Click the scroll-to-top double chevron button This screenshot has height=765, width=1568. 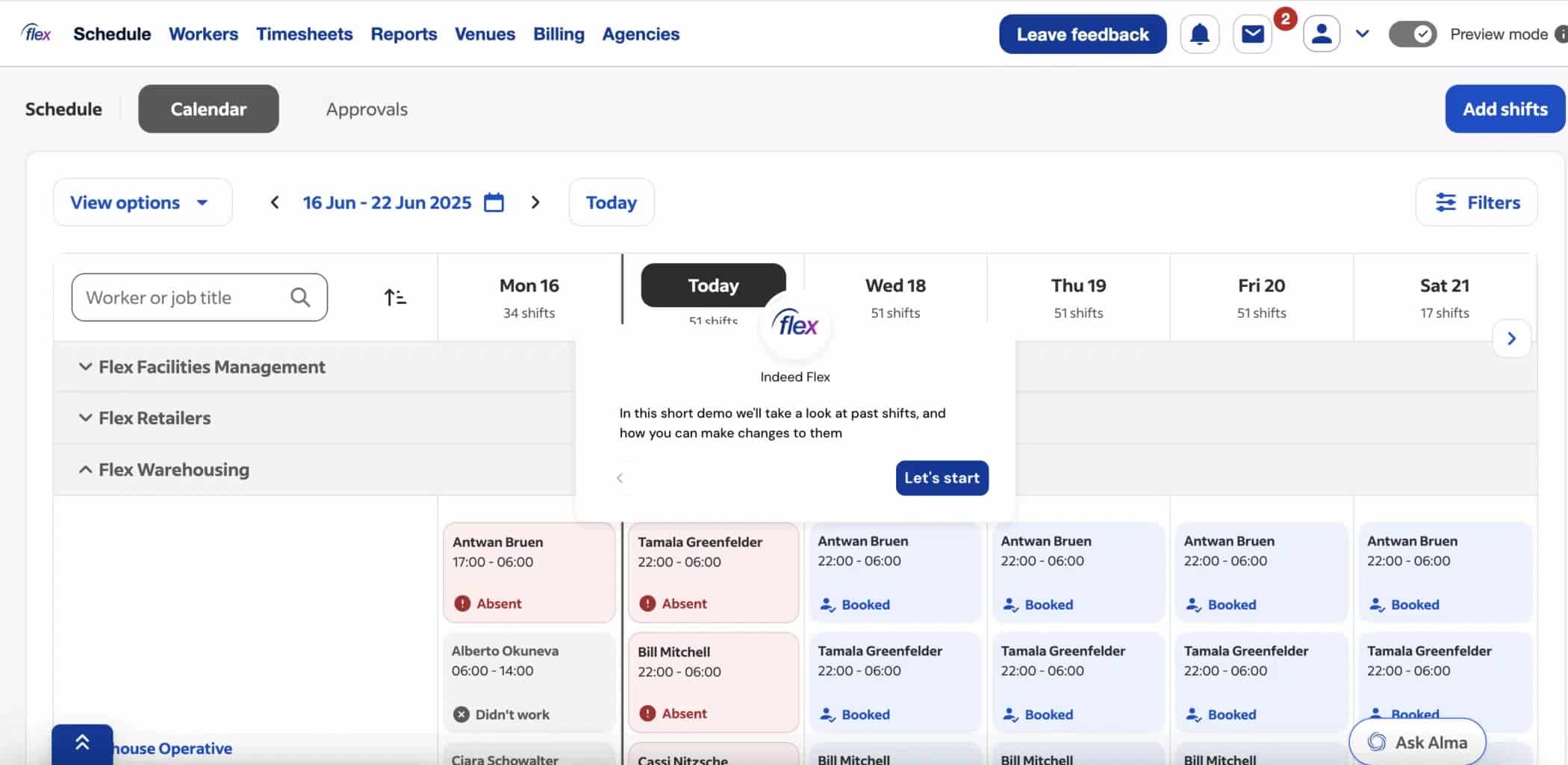[x=82, y=743]
